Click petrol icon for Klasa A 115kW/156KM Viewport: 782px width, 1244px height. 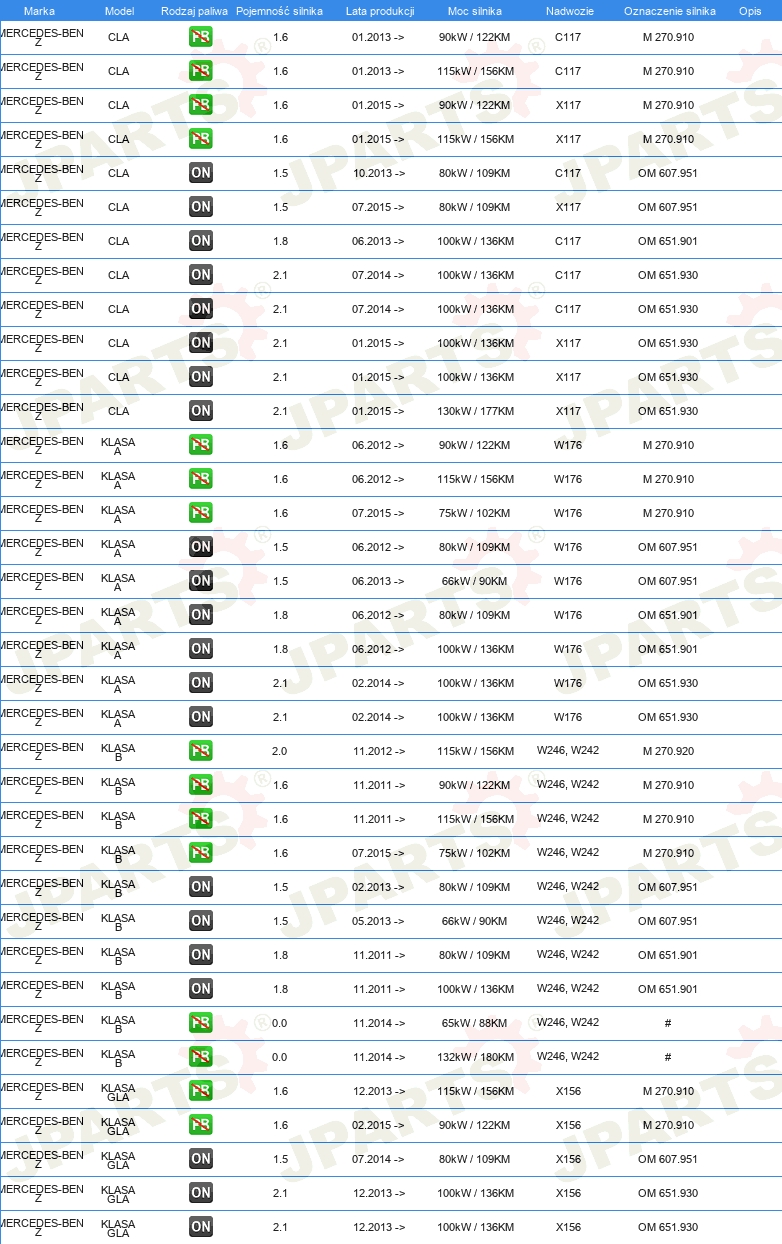point(200,479)
